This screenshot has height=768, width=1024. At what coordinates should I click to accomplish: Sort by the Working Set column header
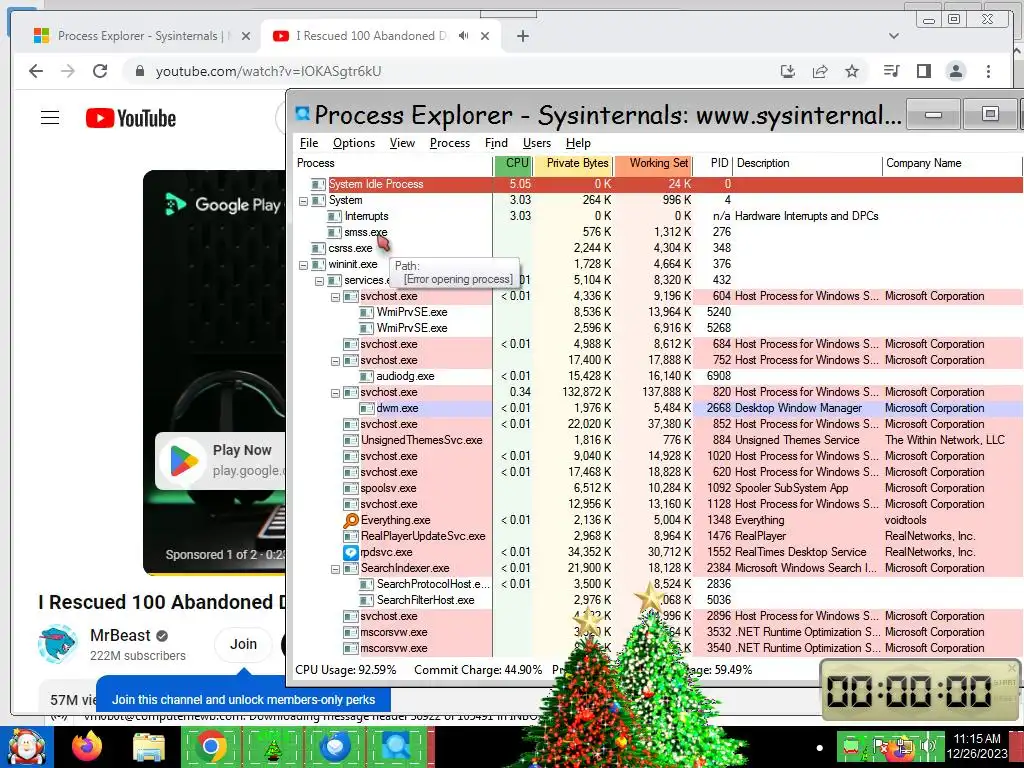(652, 164)
